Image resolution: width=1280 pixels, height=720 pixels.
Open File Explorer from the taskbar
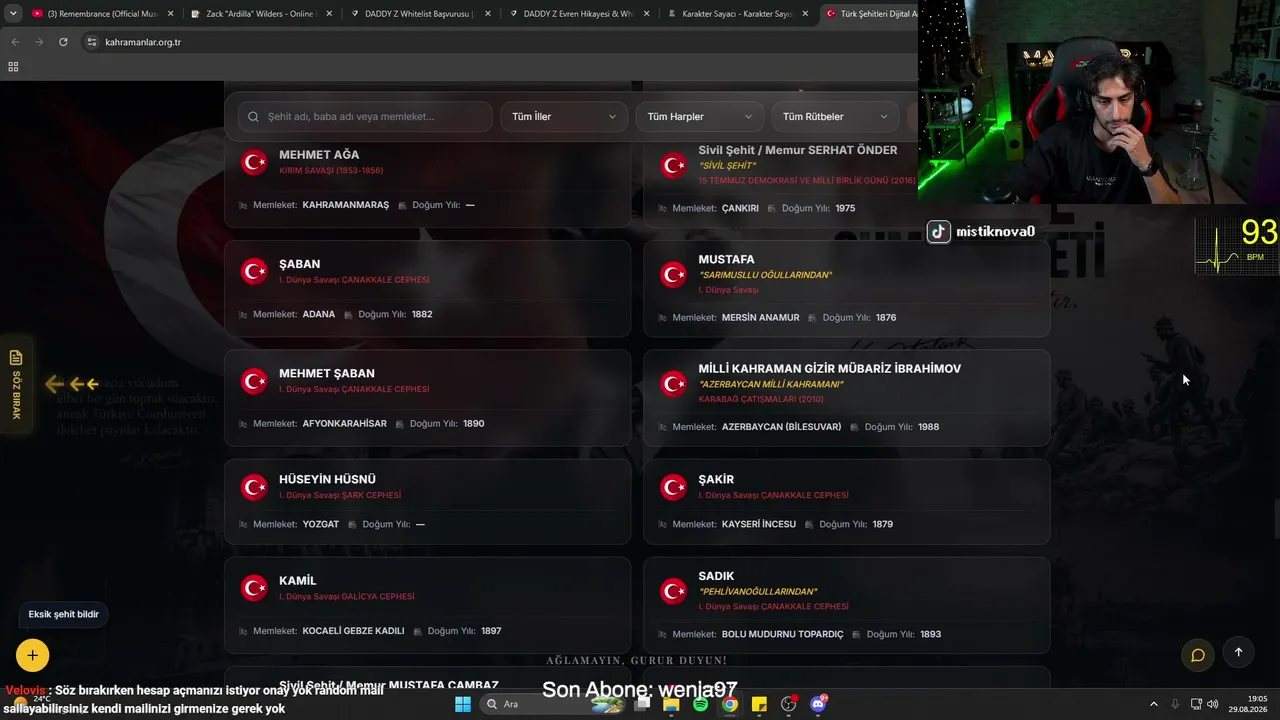[x=671, y=704]
